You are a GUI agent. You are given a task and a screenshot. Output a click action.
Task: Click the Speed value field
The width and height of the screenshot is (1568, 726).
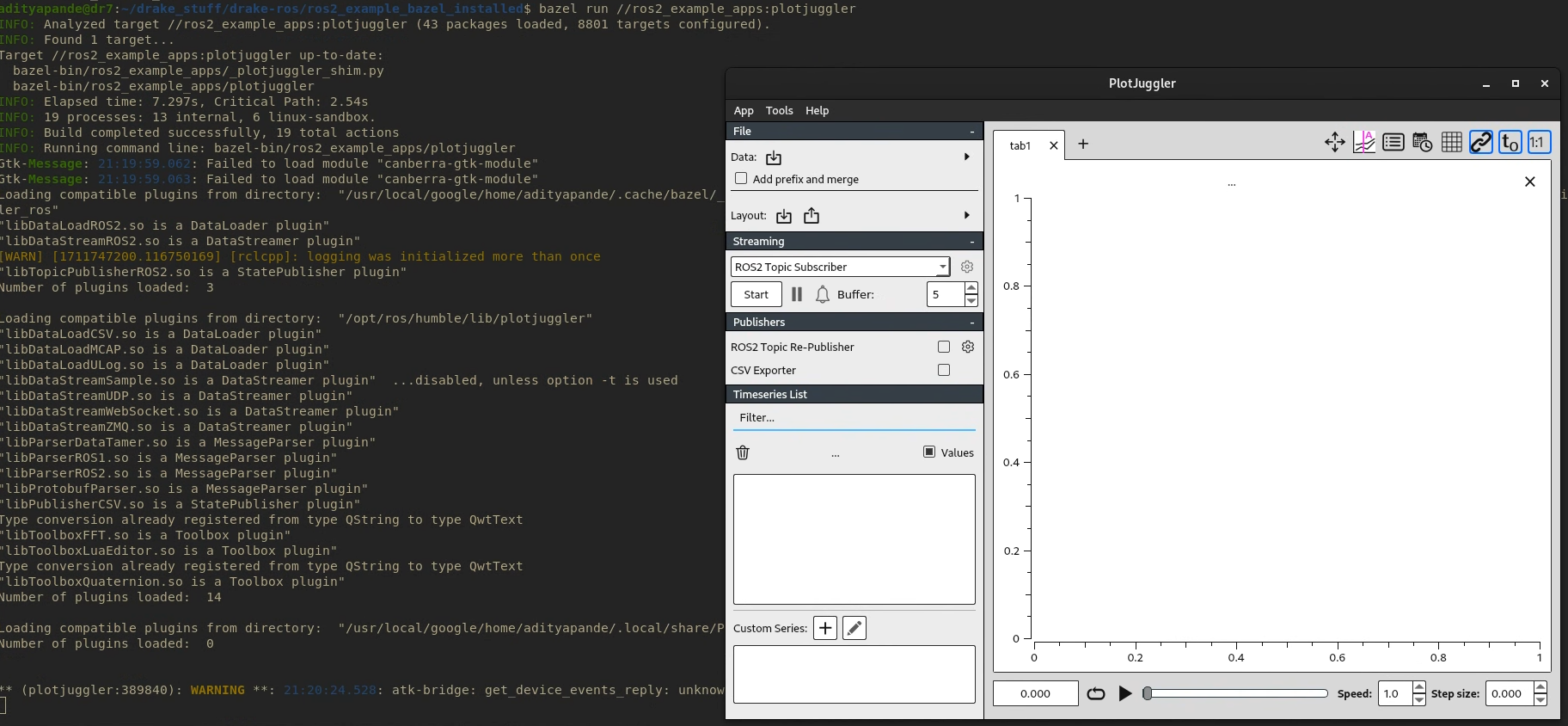coord(1395,693)
